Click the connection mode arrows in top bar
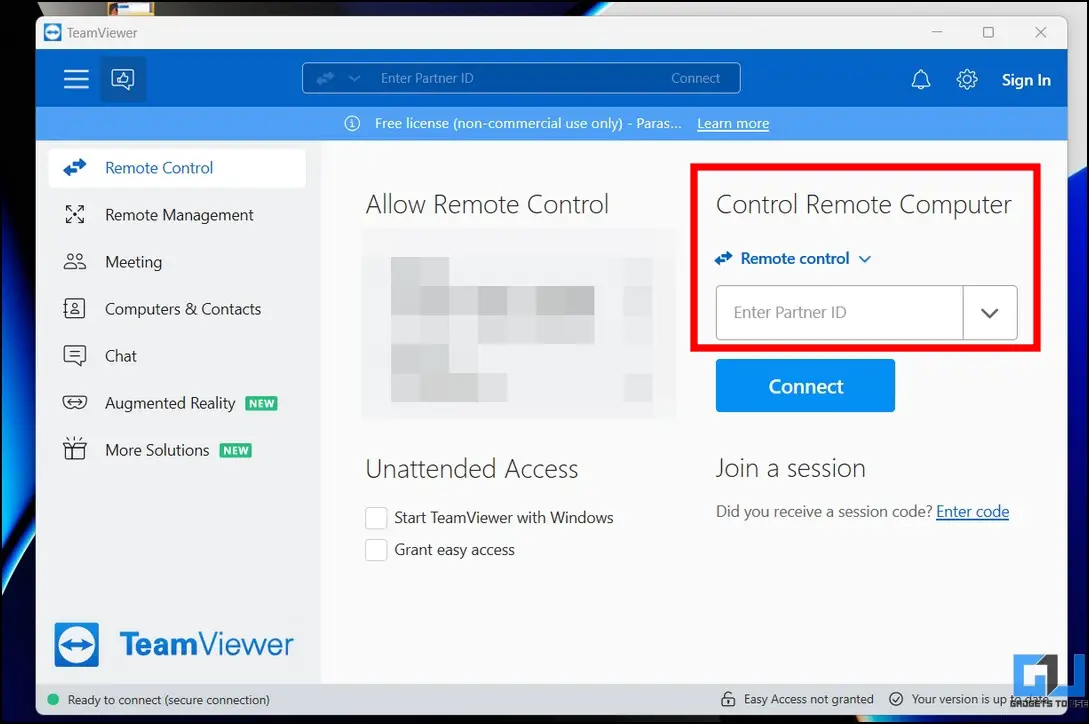The image size is (1089, 724). (325, 79)
